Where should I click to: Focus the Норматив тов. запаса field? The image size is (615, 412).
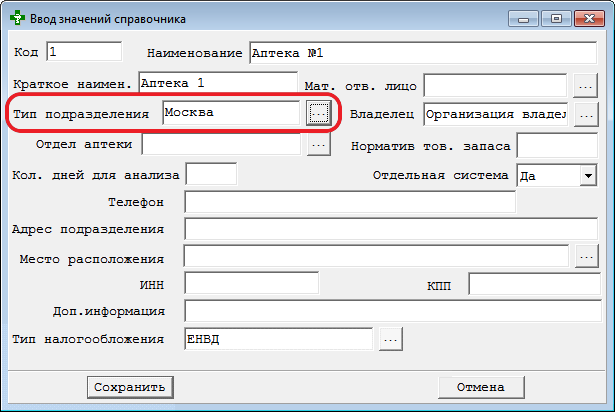[x=557, y=146]
